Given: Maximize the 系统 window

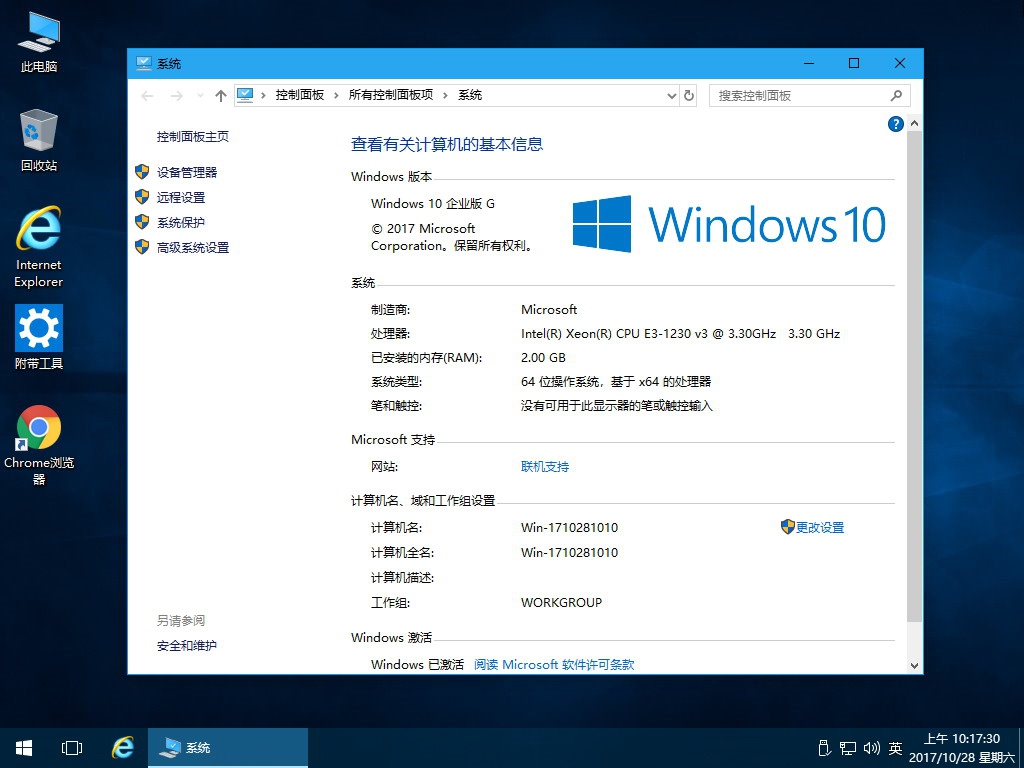Looking at the screenshot, I should 854,63.
